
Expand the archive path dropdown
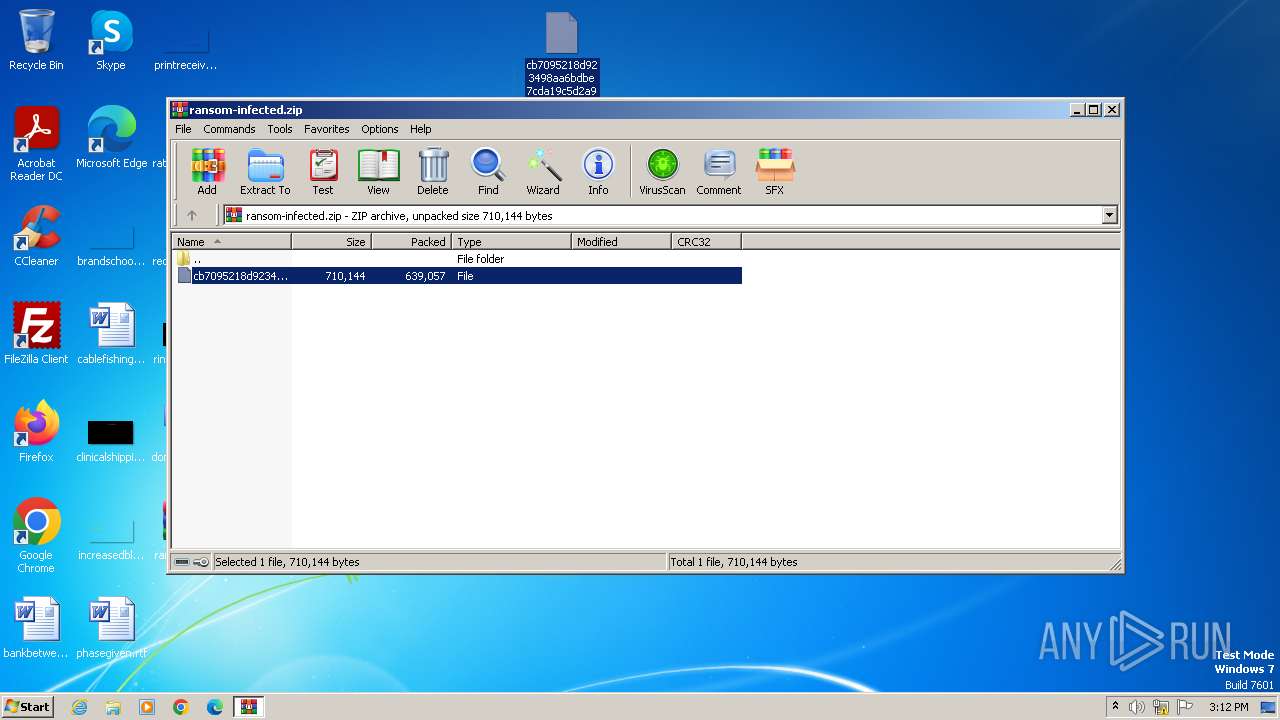point(1109,215)
